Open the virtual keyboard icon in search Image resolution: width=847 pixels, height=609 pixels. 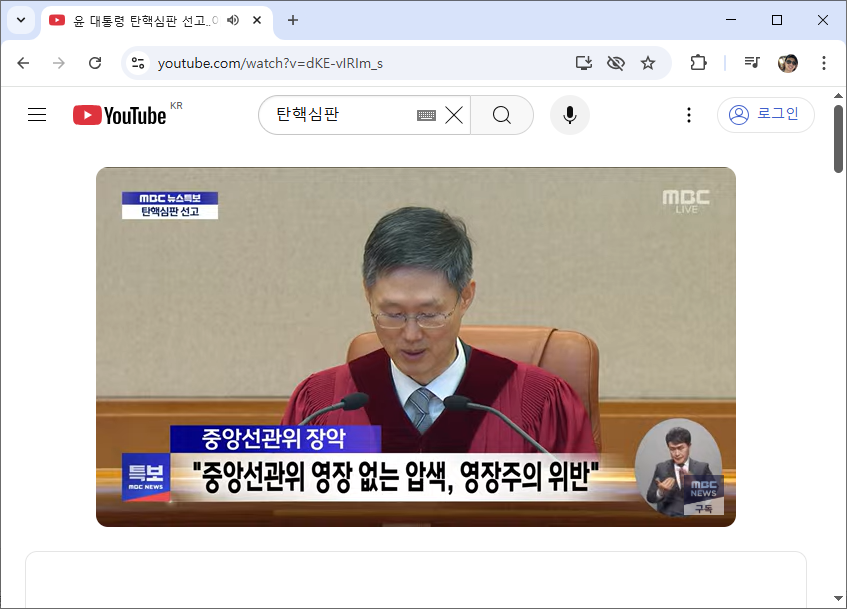(426, 115)
